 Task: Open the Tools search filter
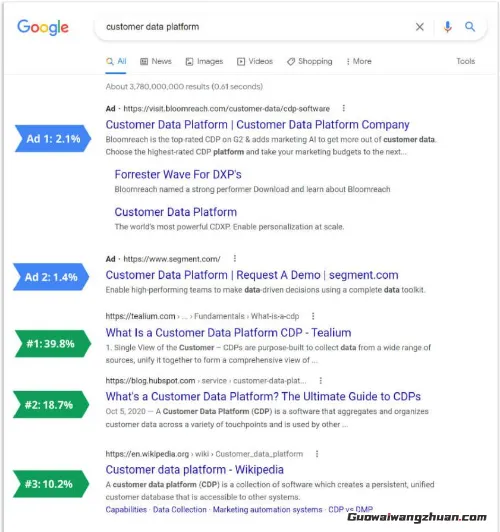click(465, 61)
